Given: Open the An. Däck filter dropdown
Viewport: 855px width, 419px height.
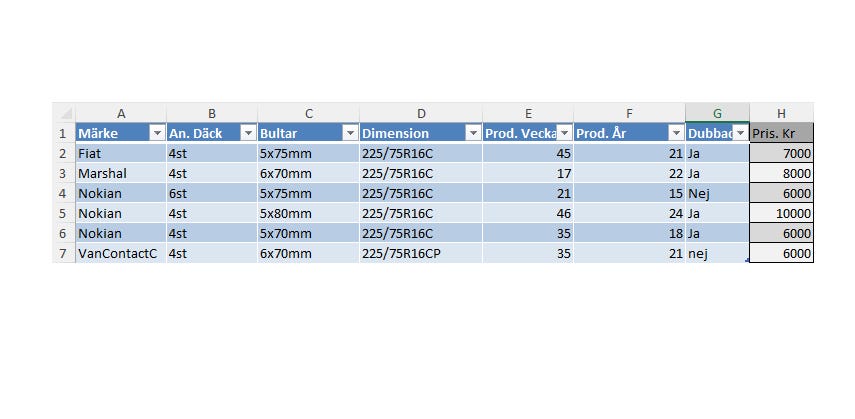Looking at the screenshot, I should [248, 133].
